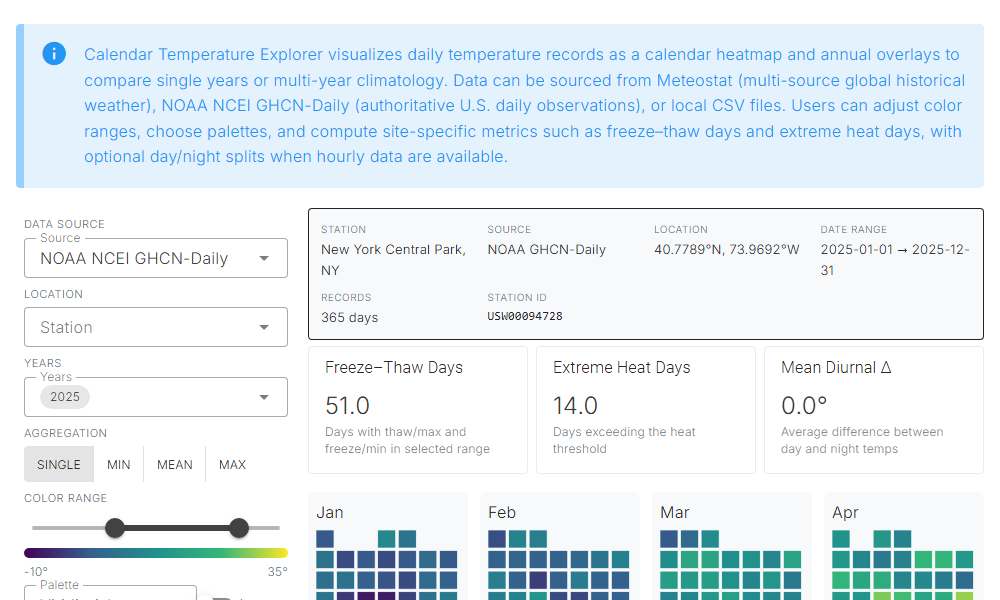Click the left handle of the color range slider

click(x=115, y=528)
